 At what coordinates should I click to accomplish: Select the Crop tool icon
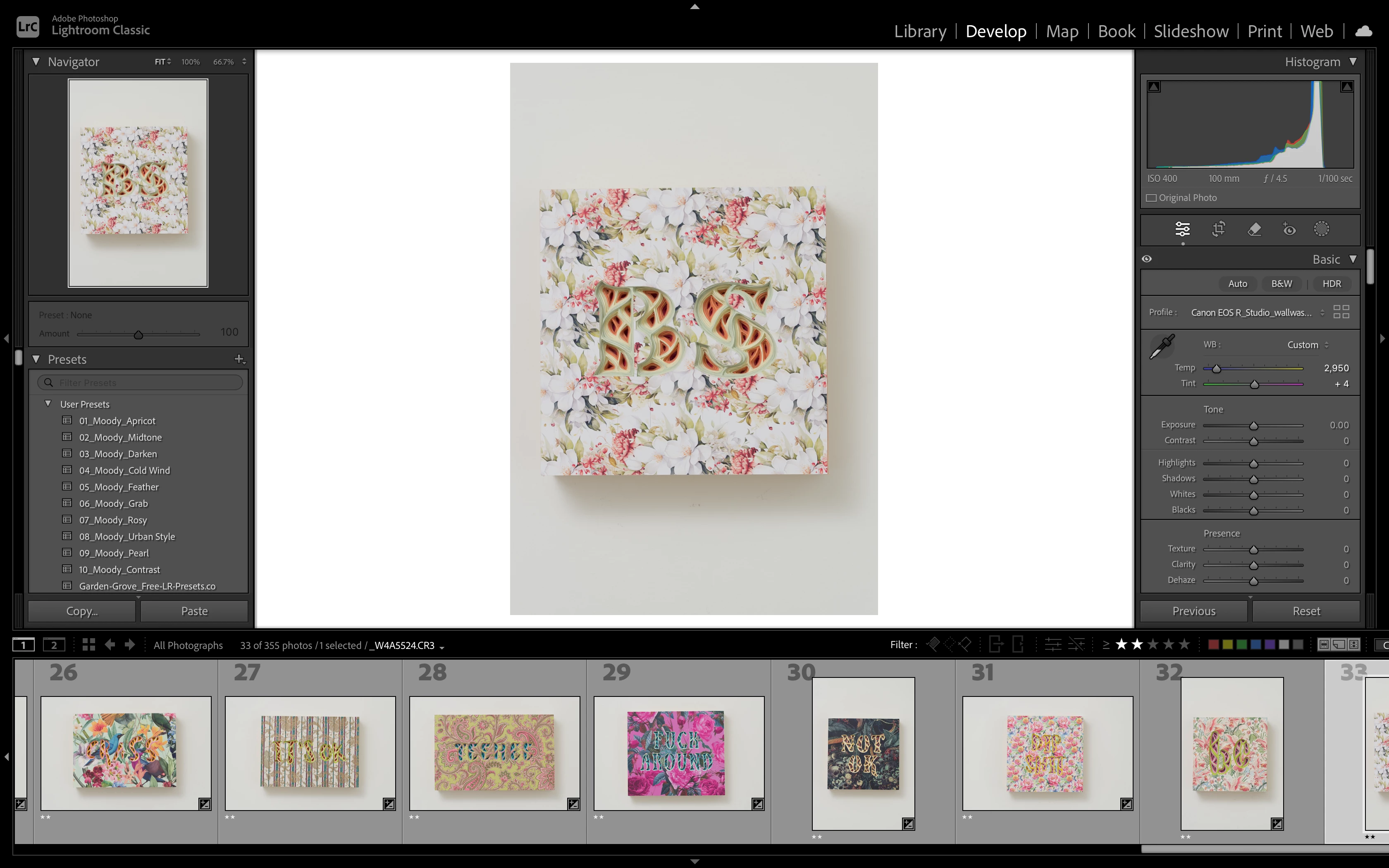[1219, 229]
